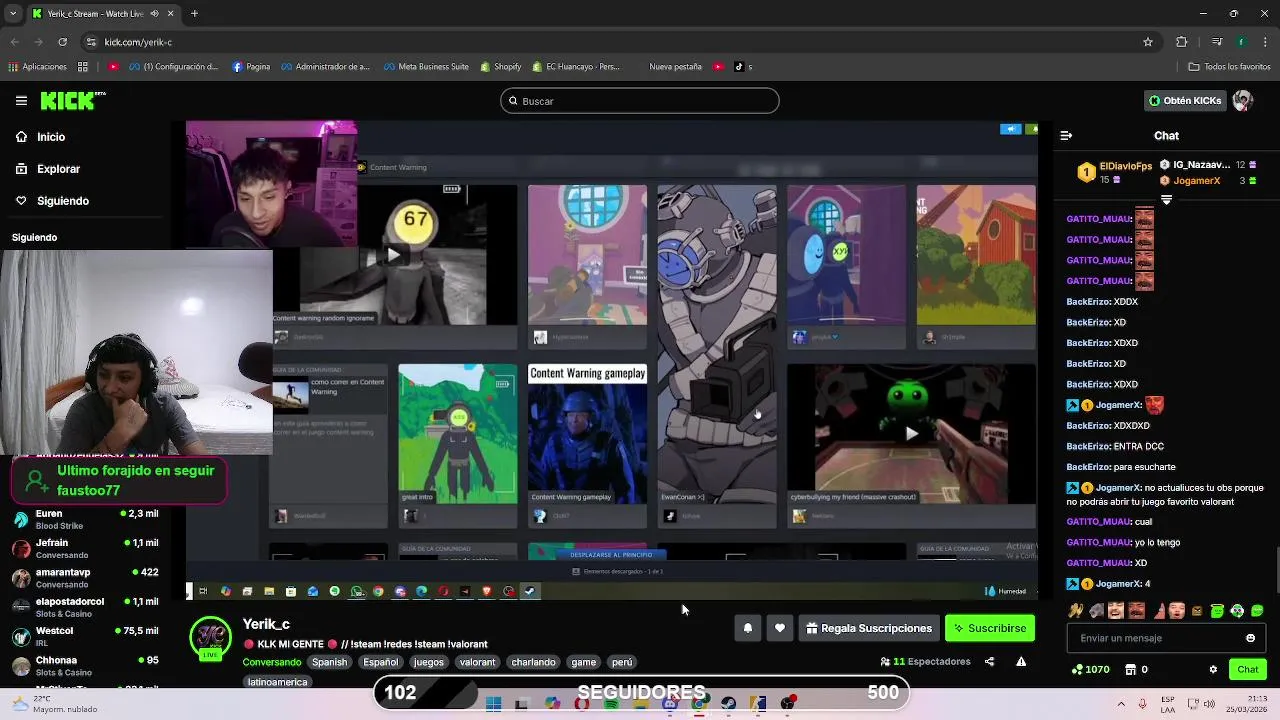Open Steam from the taskbar

[x=729, y=704]
